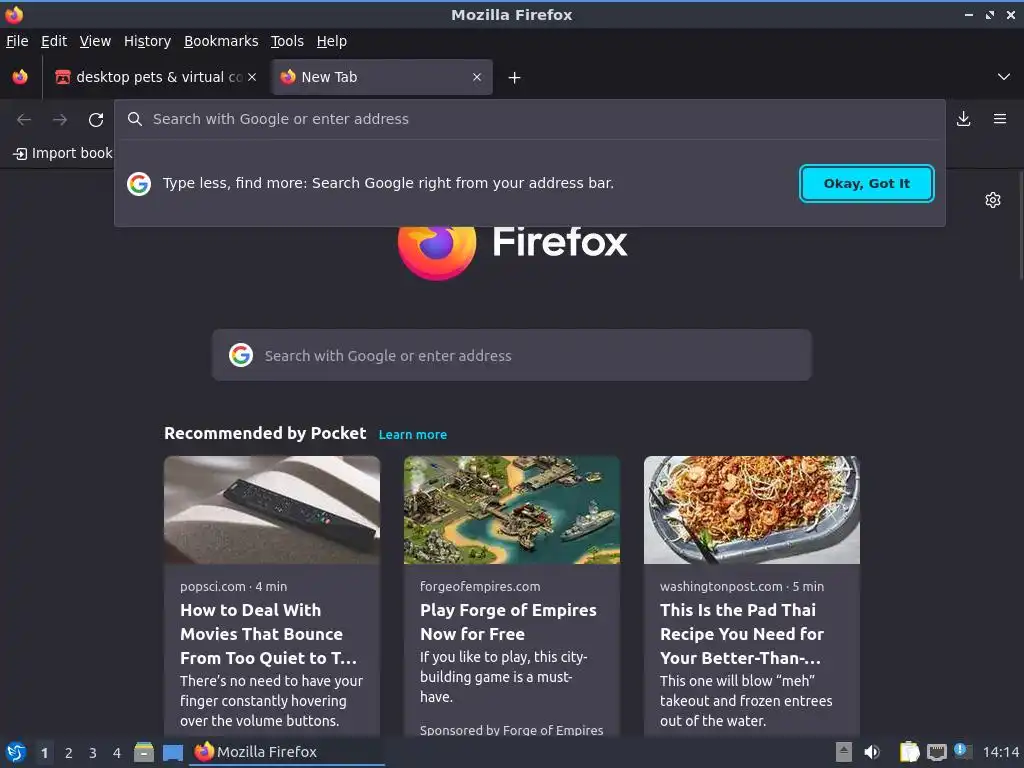The height and width of the screenshot is (768, 1024).
Task: Click the show desktop taskbar icon
Action: click(172, 753)
